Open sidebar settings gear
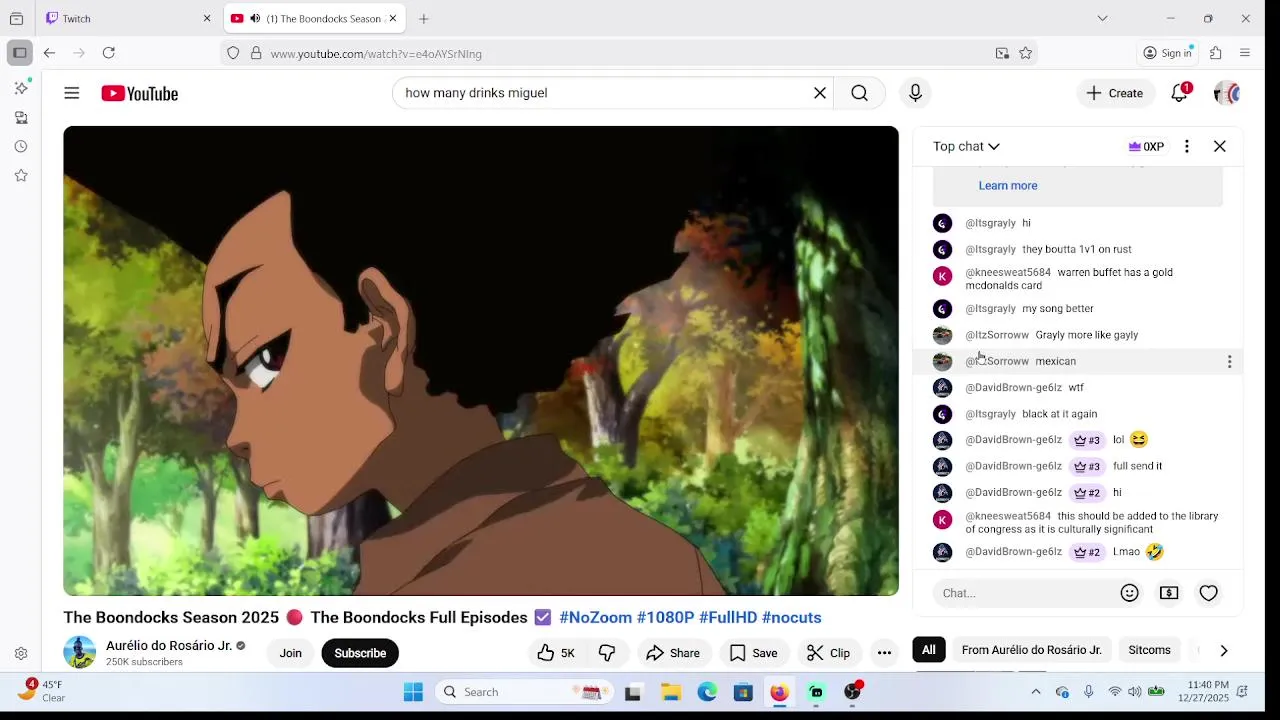This screenshot has height=720, width=1280. click(x=21, y=653)
